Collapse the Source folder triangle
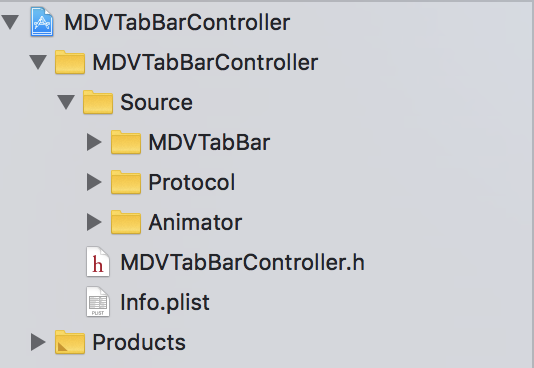 point(66,102)
